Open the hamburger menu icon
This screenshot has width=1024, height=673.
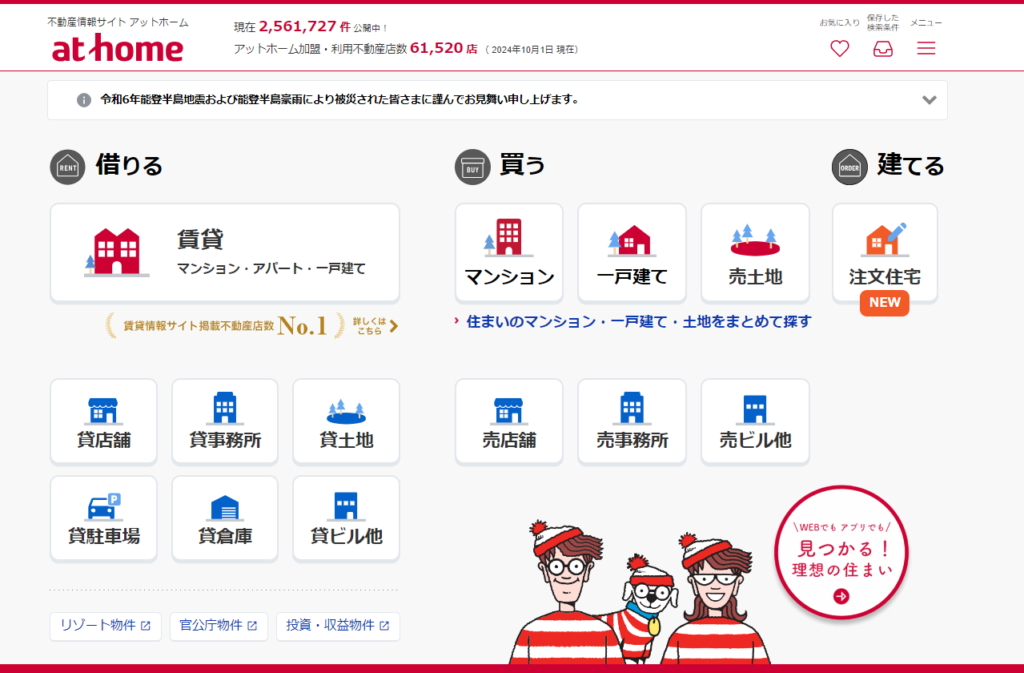926,48
